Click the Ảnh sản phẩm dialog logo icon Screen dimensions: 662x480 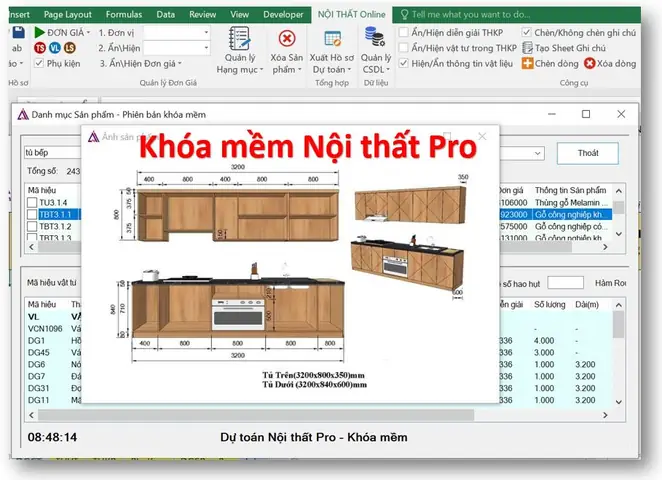coord(93,136)
